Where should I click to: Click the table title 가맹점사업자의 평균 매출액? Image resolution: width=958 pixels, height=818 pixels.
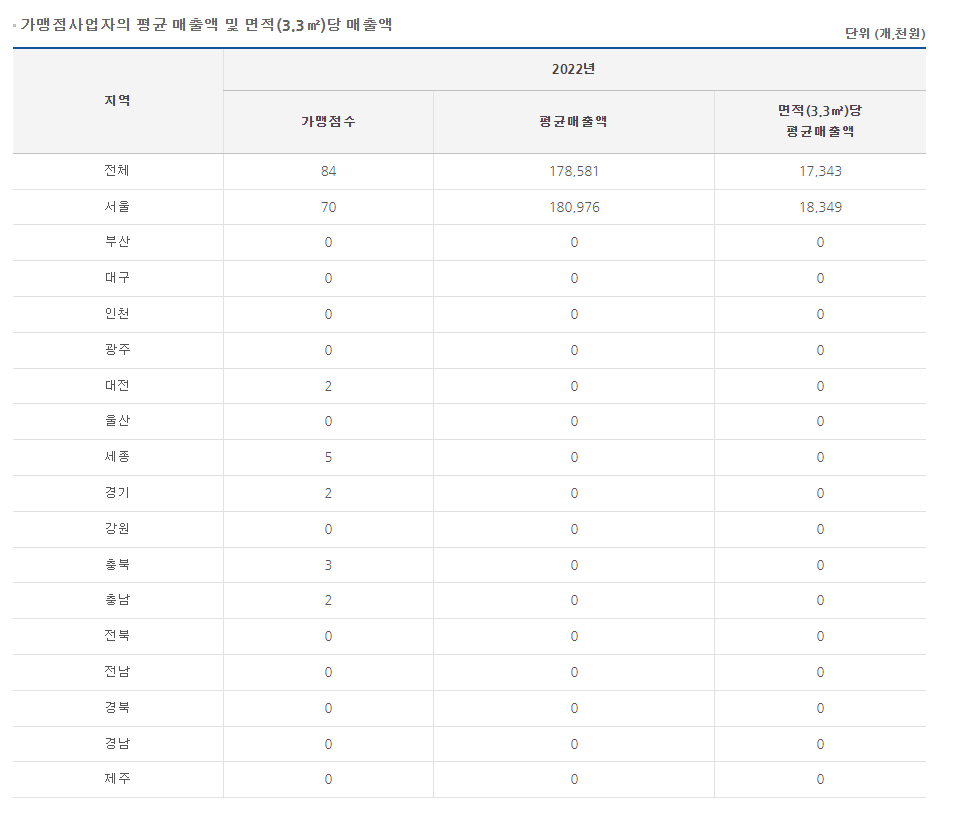[119, 25]
